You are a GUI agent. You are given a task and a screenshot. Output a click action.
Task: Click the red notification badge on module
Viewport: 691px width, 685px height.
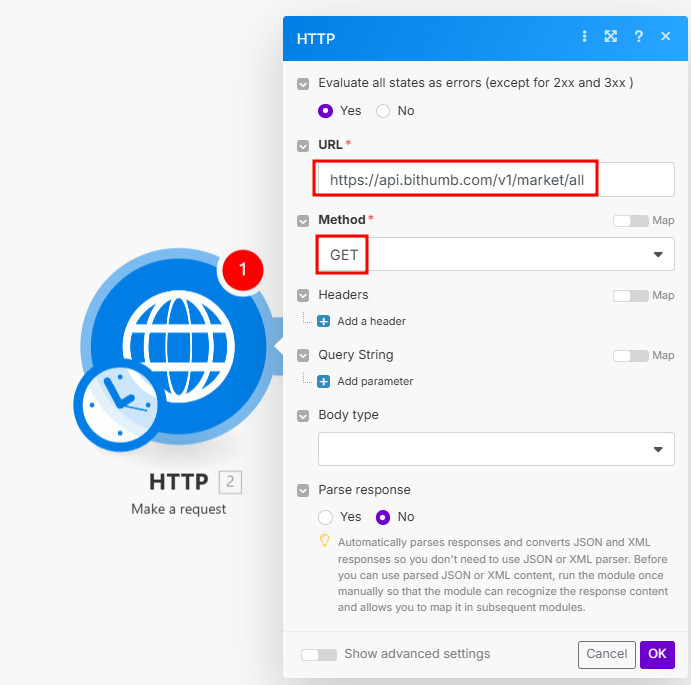point(241,270)
